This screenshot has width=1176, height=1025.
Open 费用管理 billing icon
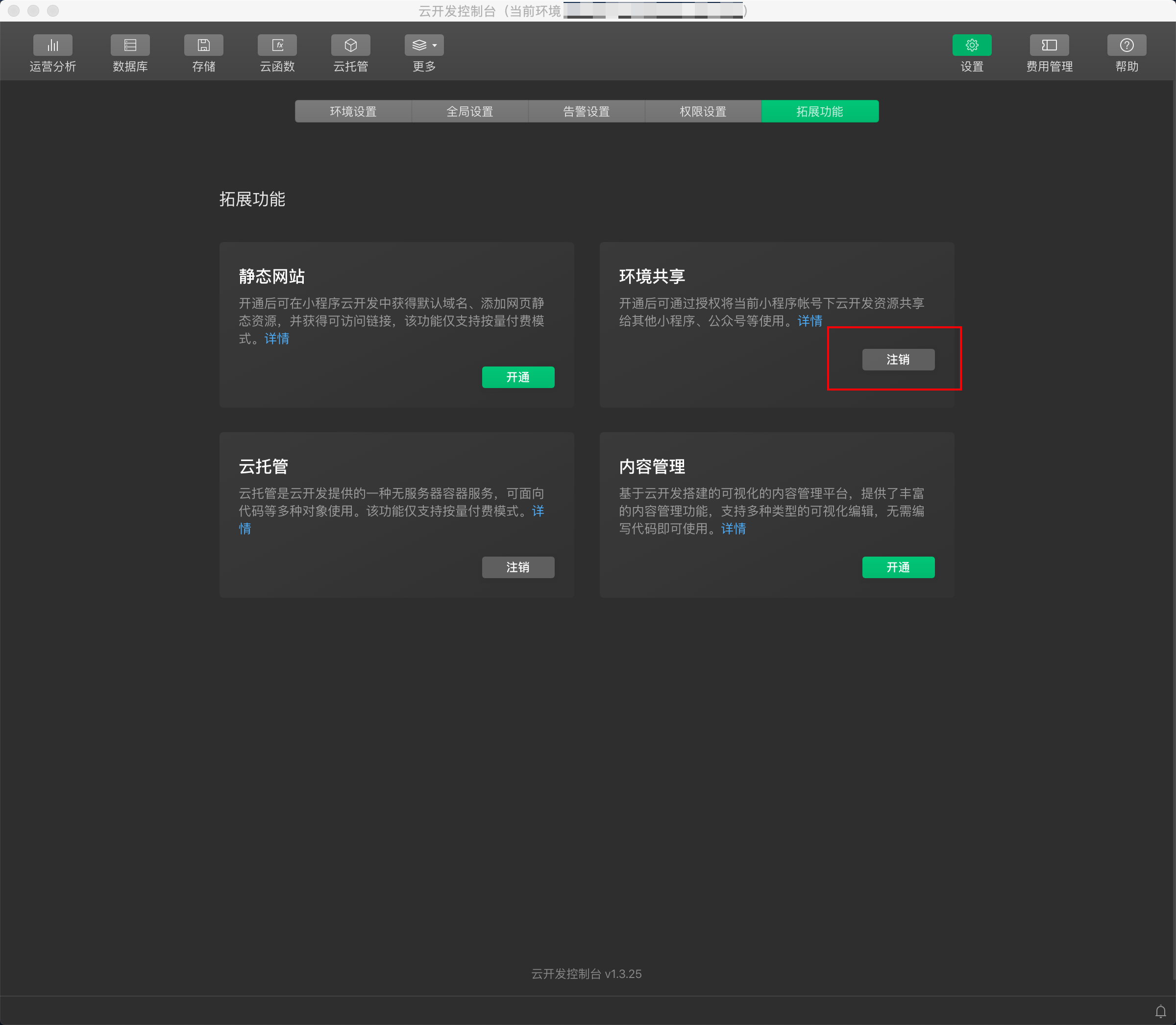(1049, 45)
